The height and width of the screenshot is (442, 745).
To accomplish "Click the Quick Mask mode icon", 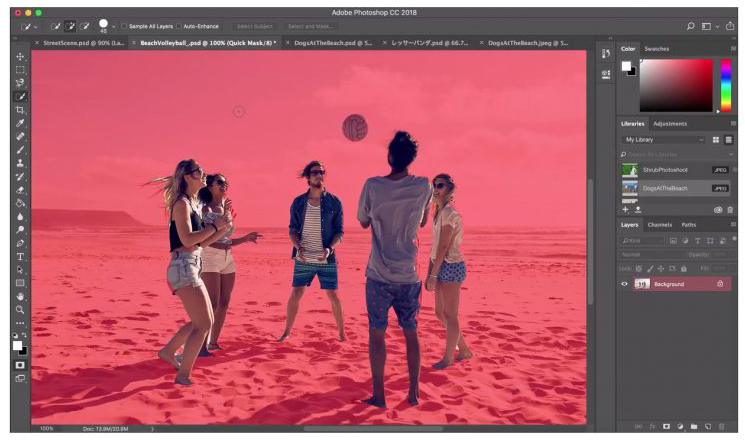I will click(x=20, y=365).
